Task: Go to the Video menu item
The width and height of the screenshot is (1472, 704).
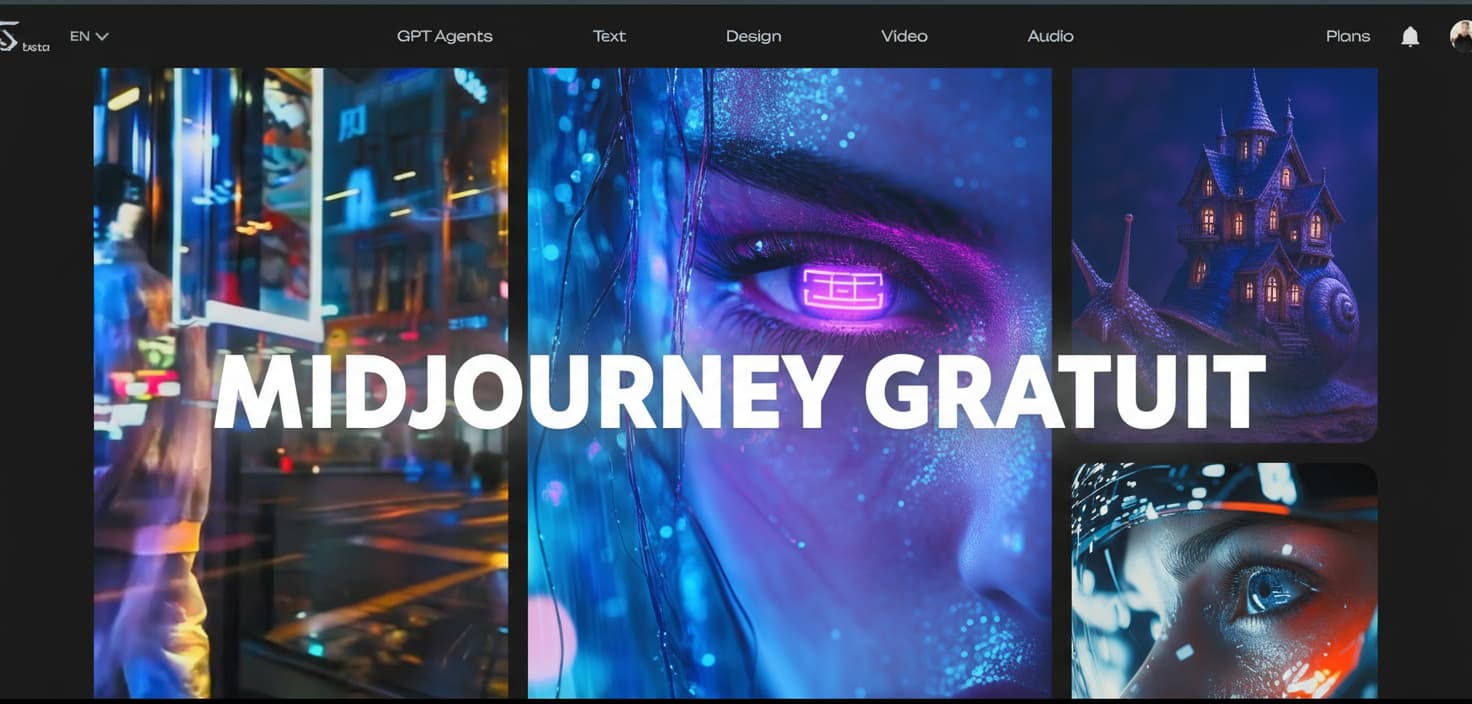Action: (x=904, y=36)
